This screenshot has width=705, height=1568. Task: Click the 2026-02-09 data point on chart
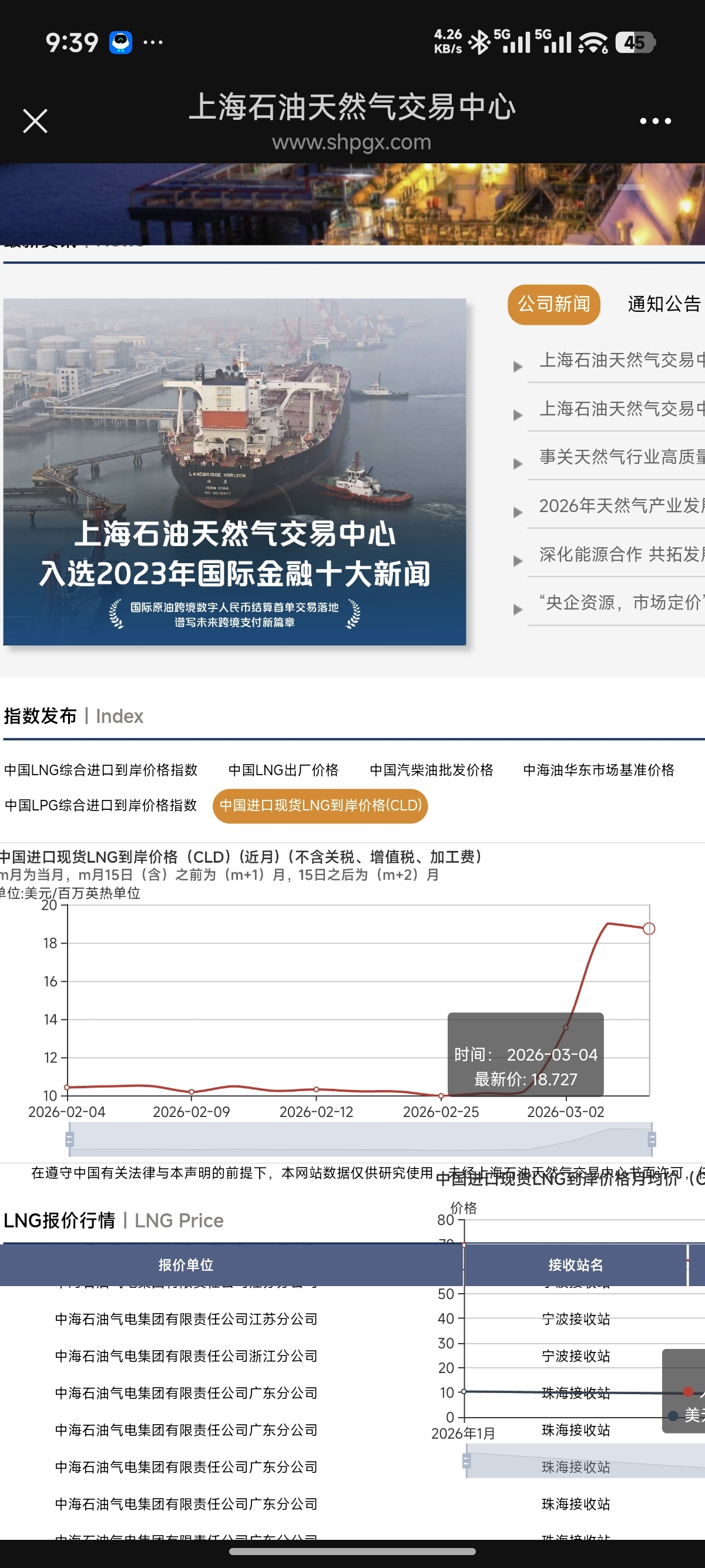pyautogui.click(x=191, y=1092)
